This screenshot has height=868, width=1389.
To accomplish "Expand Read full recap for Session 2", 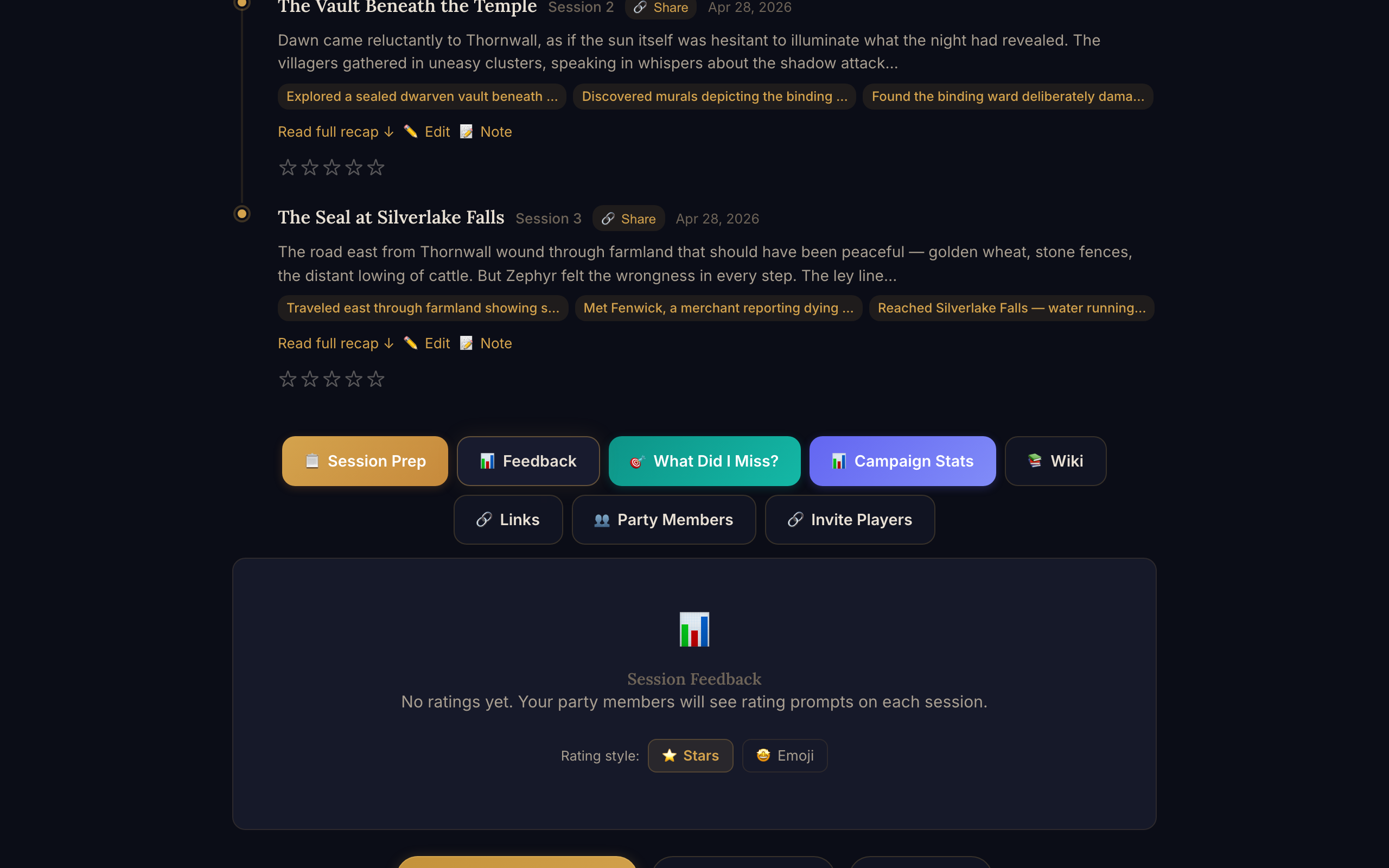I will click(336, 132).
